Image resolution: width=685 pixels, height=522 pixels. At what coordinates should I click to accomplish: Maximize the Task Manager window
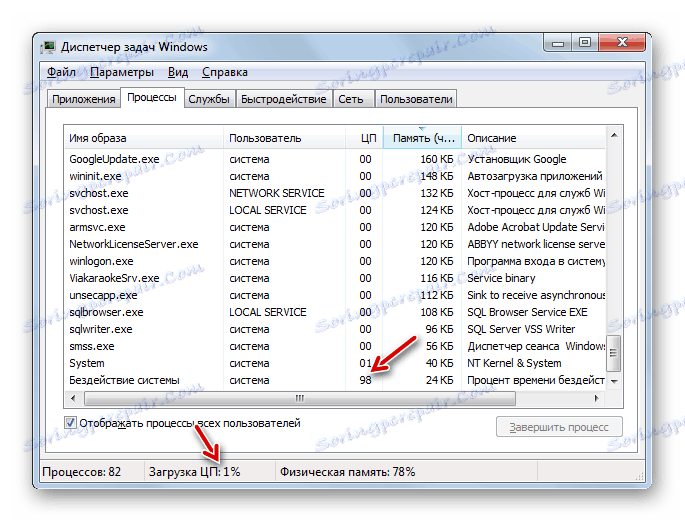(x=585, y=43)
